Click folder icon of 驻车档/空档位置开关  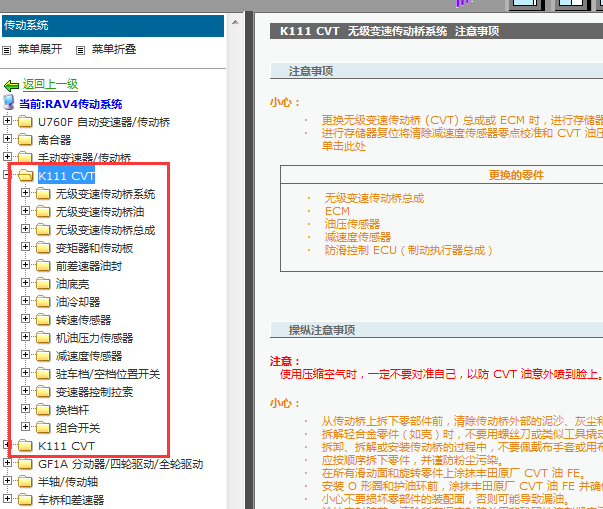click(x=43, y=374)
